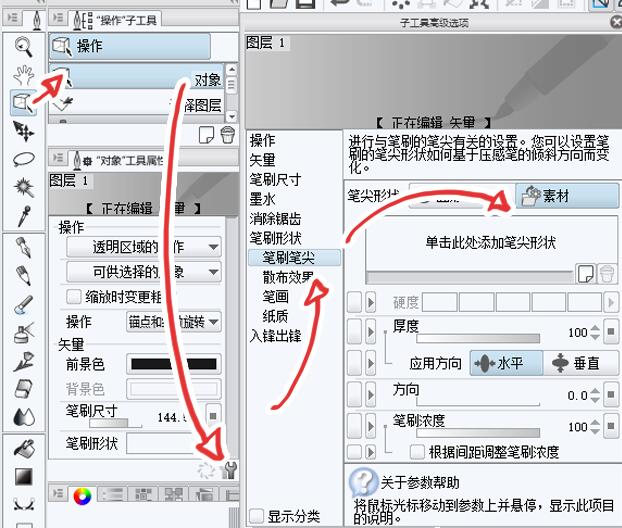
Task: Adjust the 厚度 slider bar
Action: pos(478,338)
